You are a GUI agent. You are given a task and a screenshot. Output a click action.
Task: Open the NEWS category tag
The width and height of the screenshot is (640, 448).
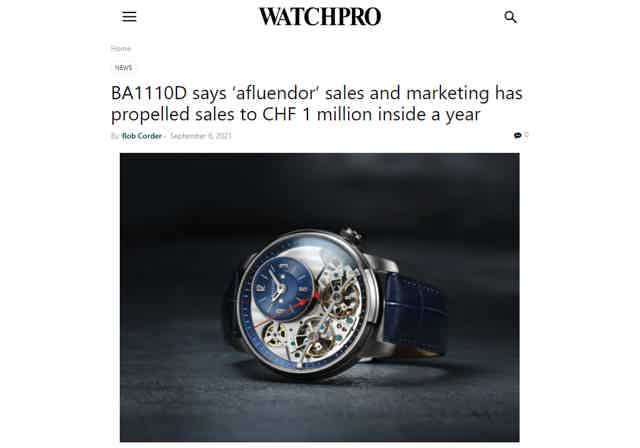tap(123, 68)
